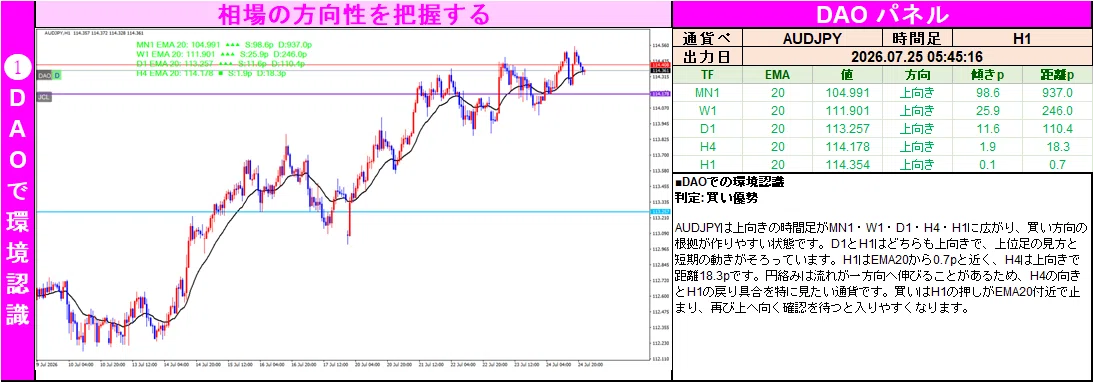Click slope value 1.9 in the table
Viewport: 1093px width, 382px height.
tap(987, 147)
